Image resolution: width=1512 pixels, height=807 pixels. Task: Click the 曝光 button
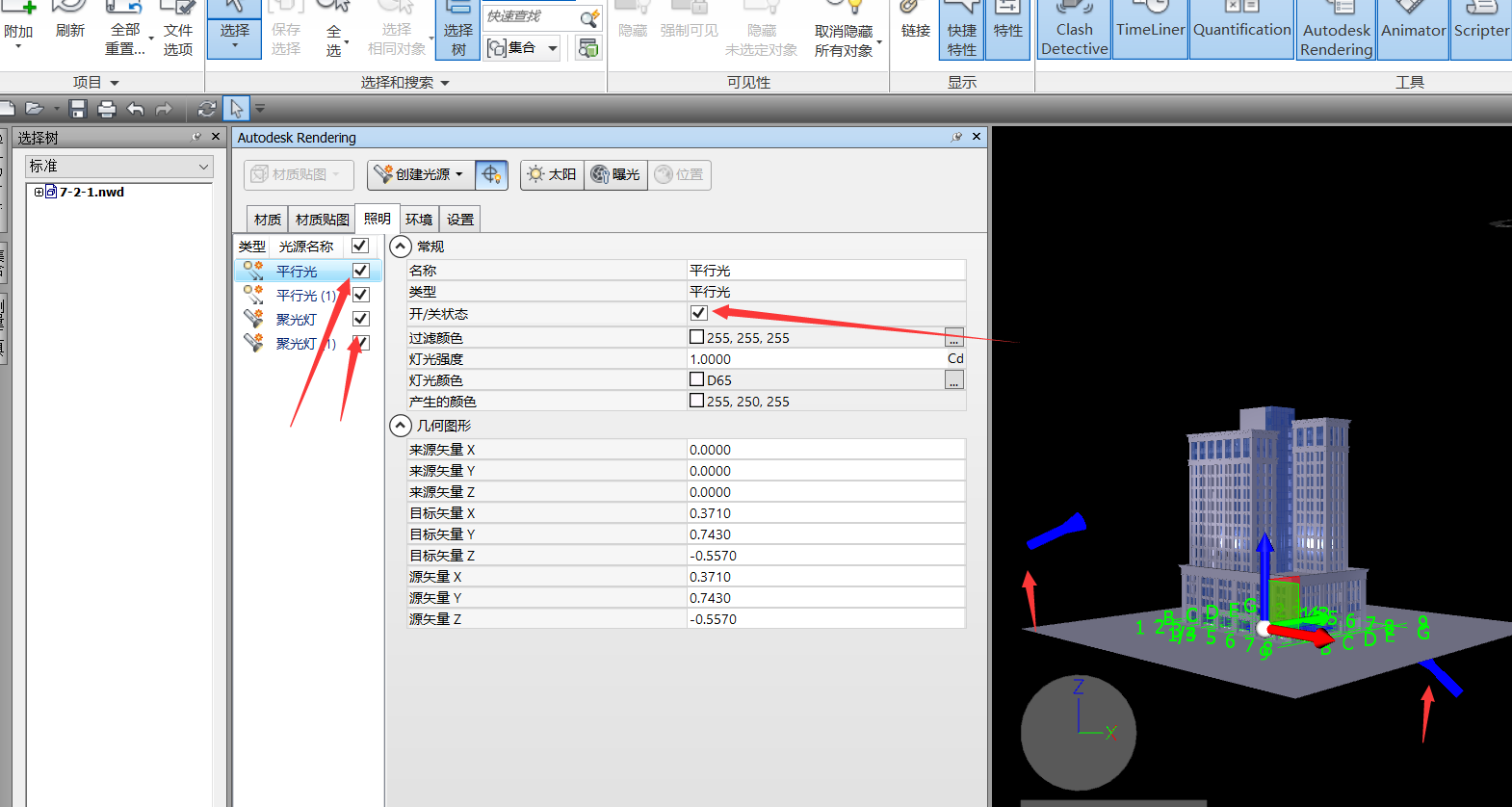615,174
